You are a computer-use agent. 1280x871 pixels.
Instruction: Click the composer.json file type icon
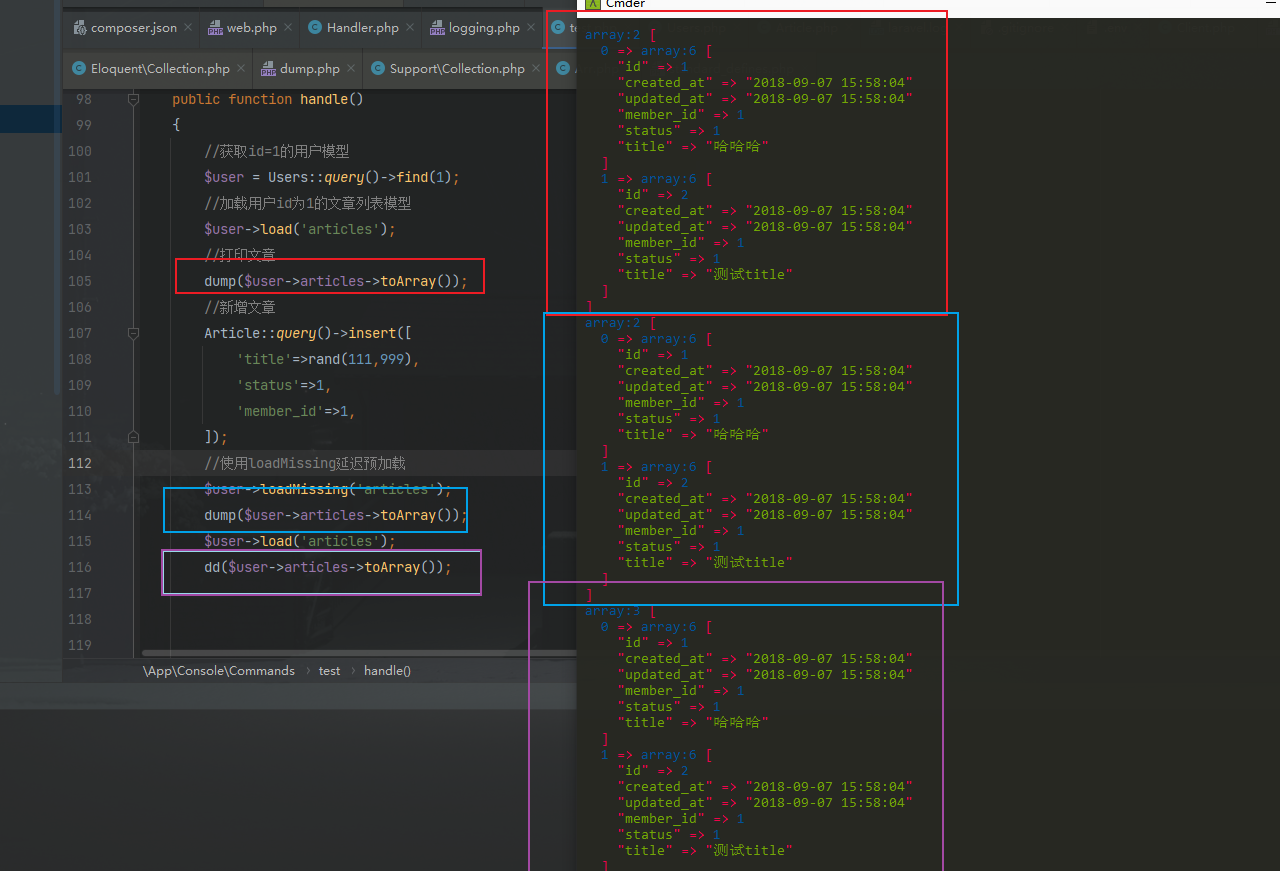[x=79, y=28]
